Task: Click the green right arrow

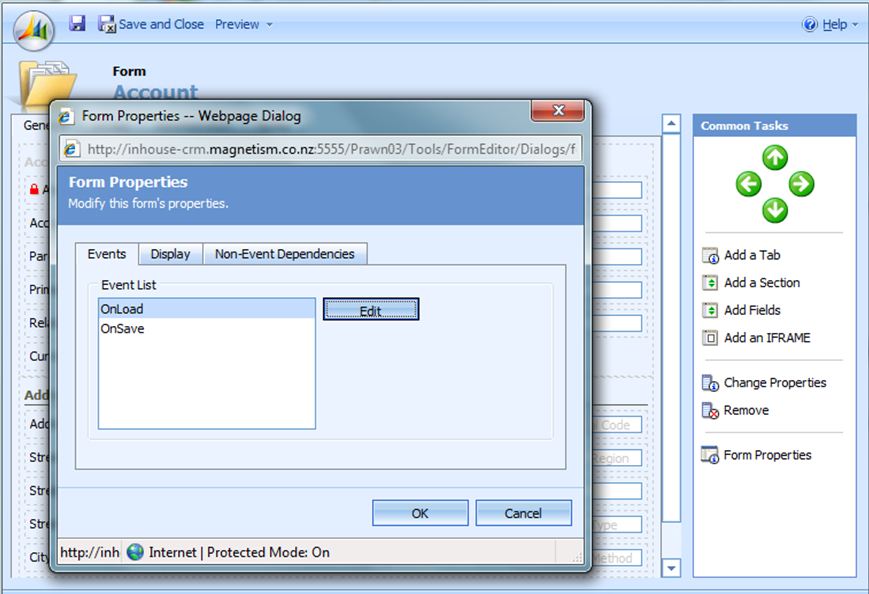Action: pos(801,184)
